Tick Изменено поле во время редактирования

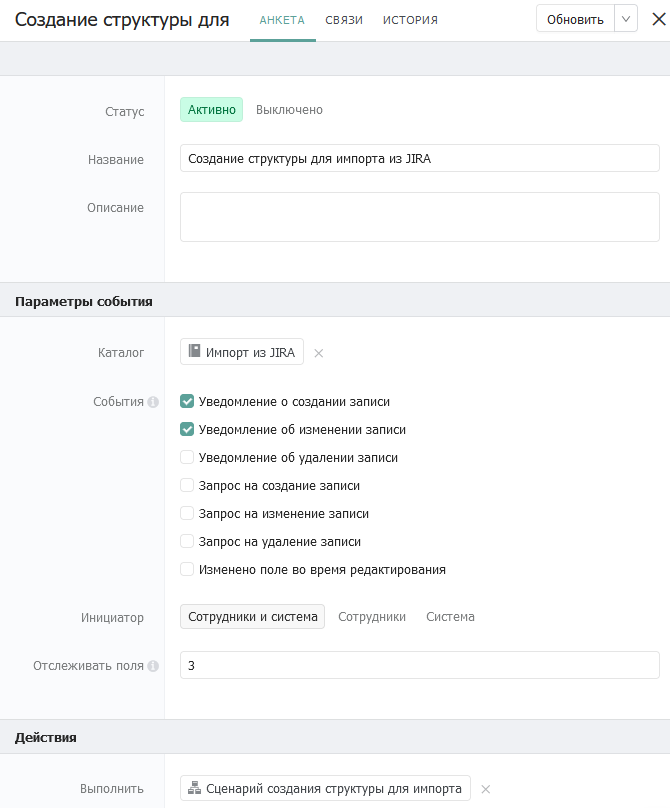[187, 569]
